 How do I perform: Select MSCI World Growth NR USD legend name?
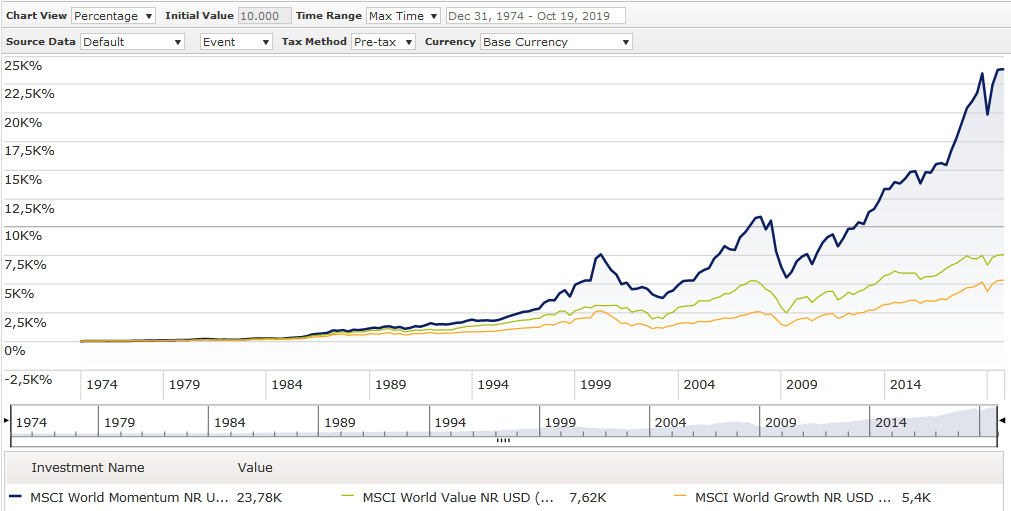click(793, 497)
